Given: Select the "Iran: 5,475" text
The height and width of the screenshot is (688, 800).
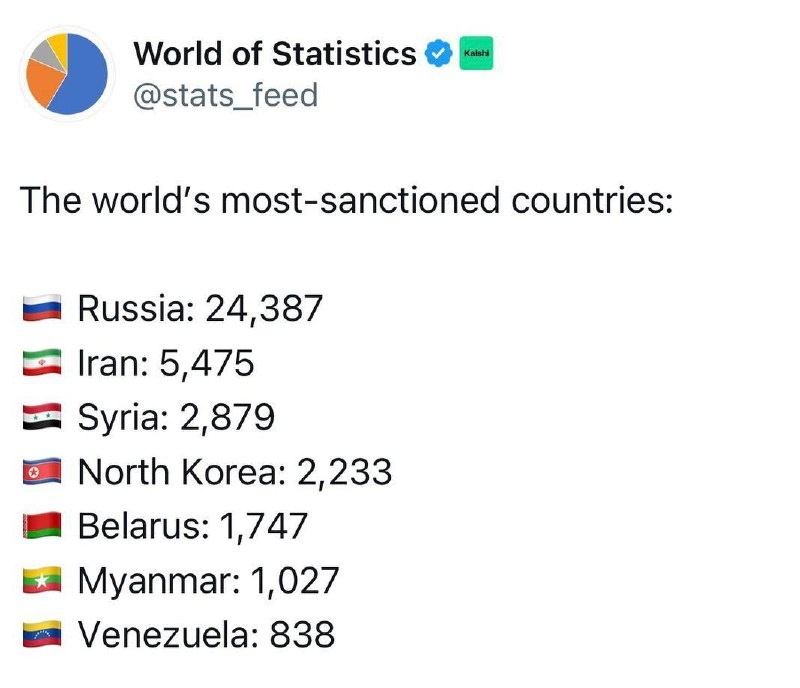Looking at the screenshot, I should [x=165, y=363].
